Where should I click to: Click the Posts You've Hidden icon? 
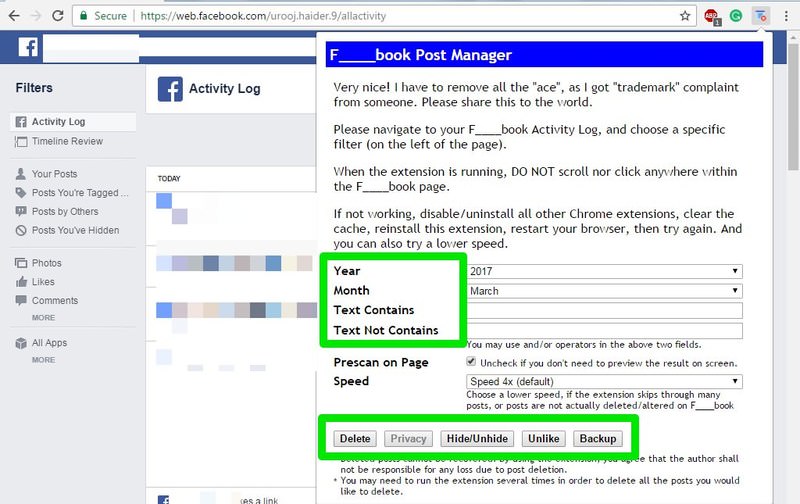click(x=21, y=231)
